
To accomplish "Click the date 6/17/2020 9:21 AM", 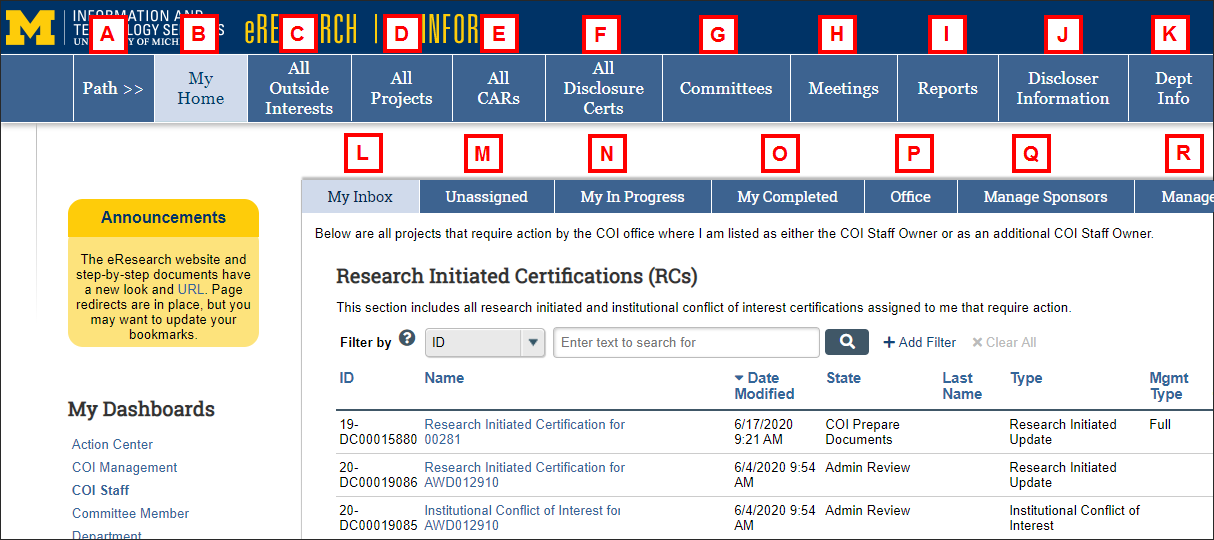I will [x=764, y=432].
